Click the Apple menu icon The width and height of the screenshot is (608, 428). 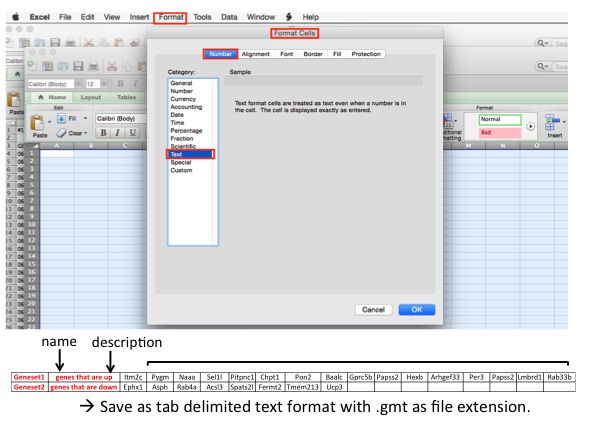(16, 17)
